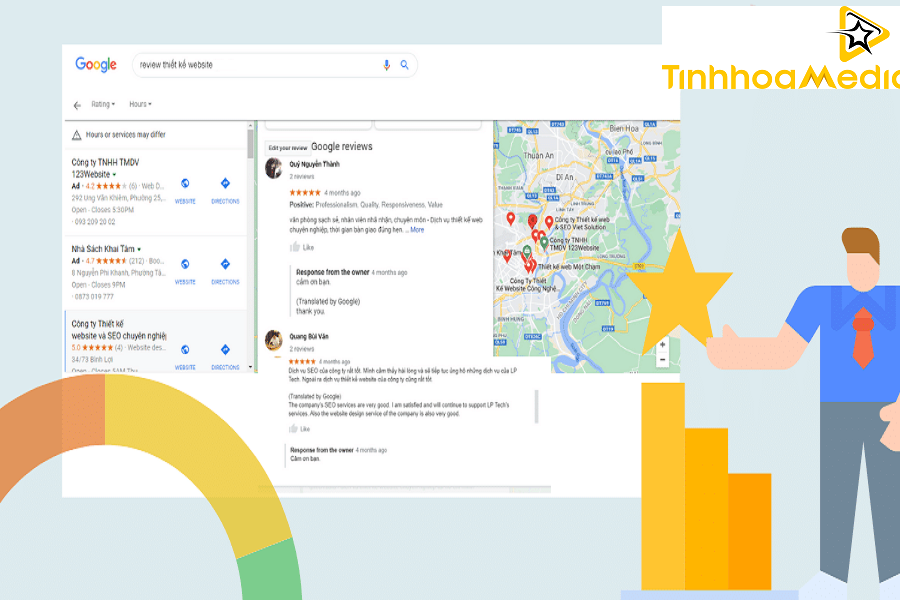Click the warning icon beside Hours or services
The height and width of the screenshot is (600, 900).
(76, 136)
